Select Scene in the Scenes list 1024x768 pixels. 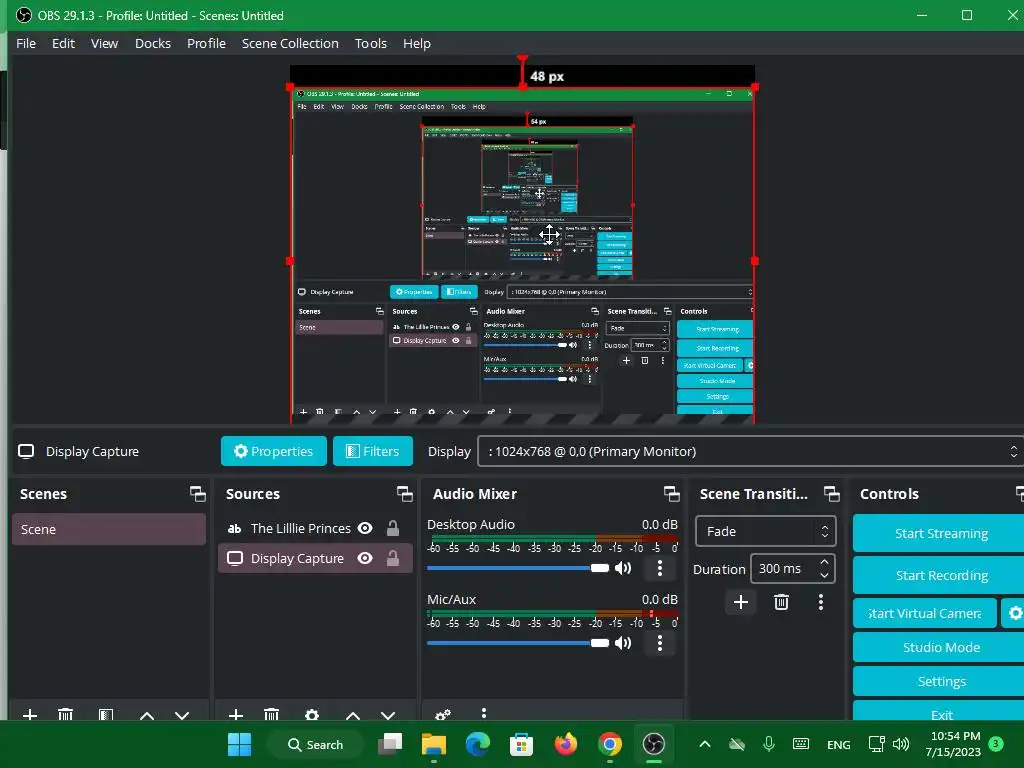tap(108, 529)
